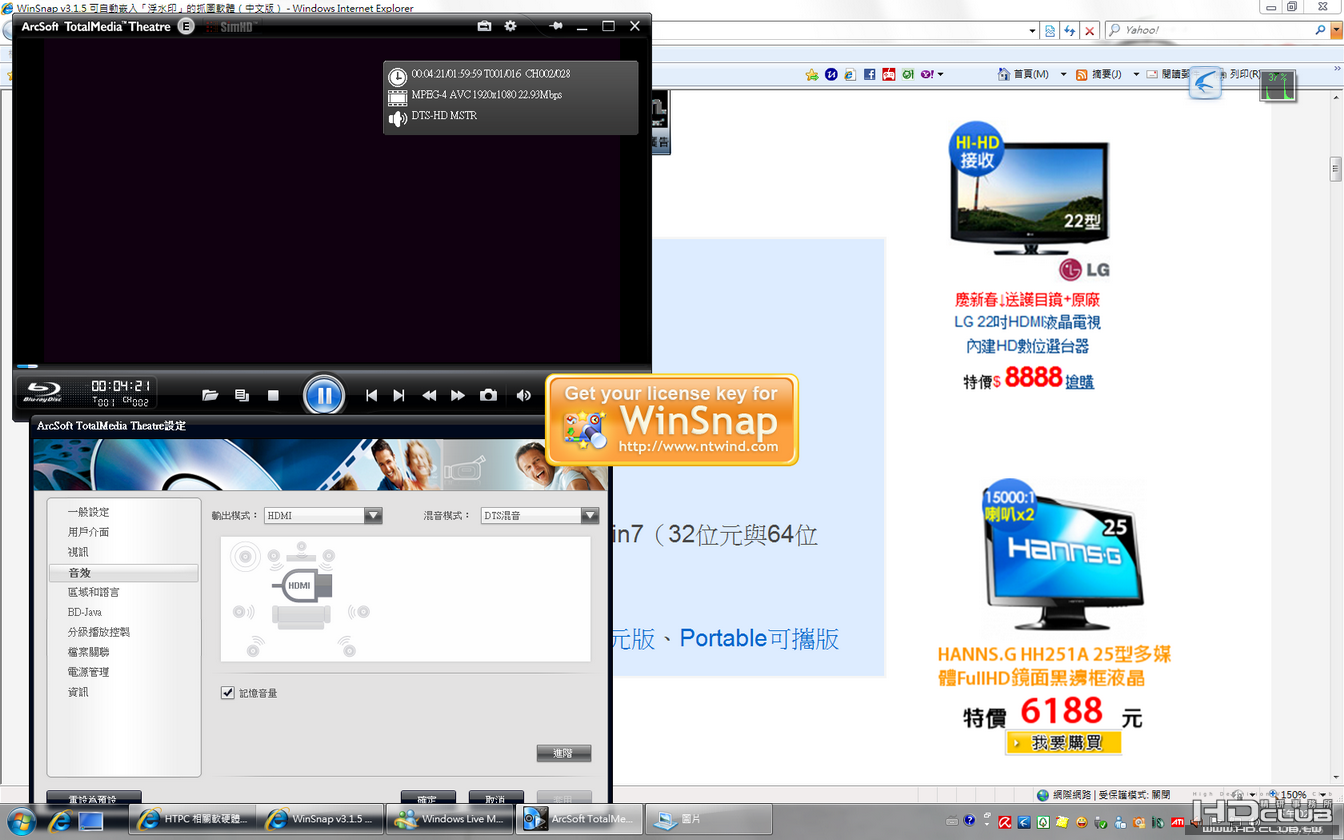Screen dimensions: 1344x840
Task: Open the playlist icon in the player
Action: pos(242,395)
